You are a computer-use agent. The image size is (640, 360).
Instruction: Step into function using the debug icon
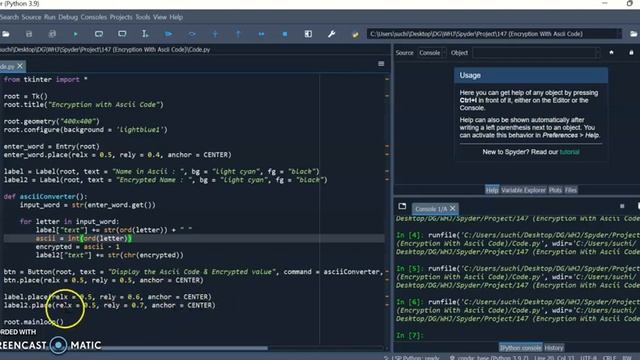[215, 34]
